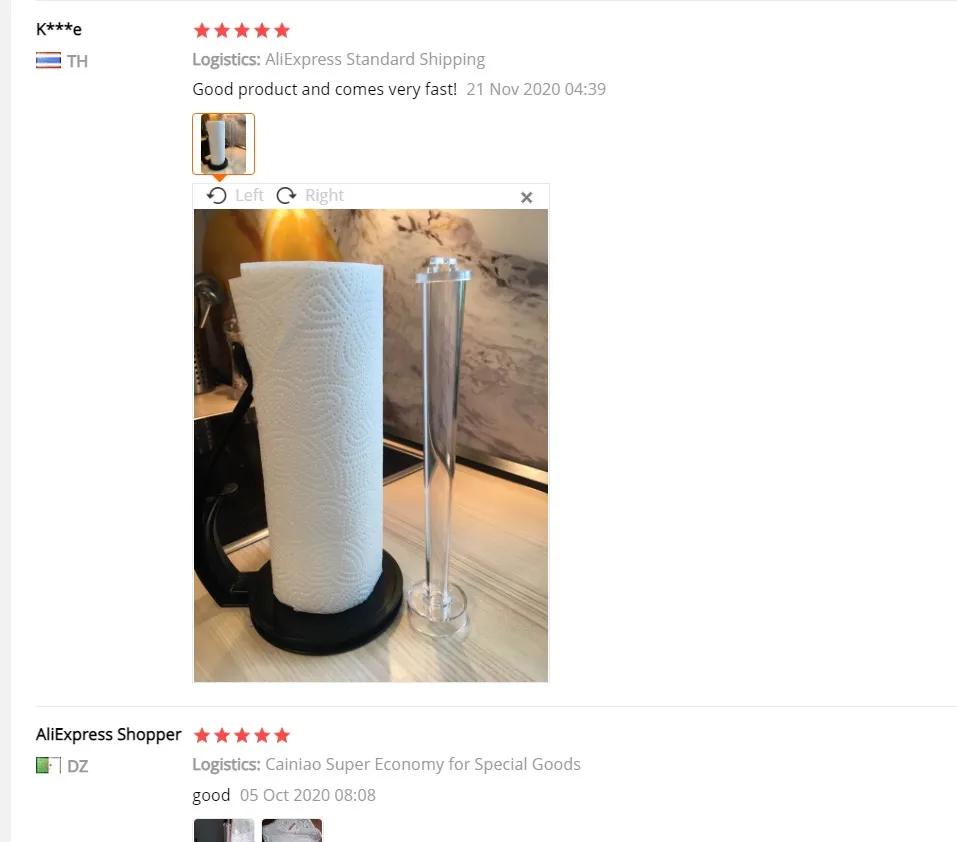Click the '21 Nov 2020 04:39' review date

[536, 89]
